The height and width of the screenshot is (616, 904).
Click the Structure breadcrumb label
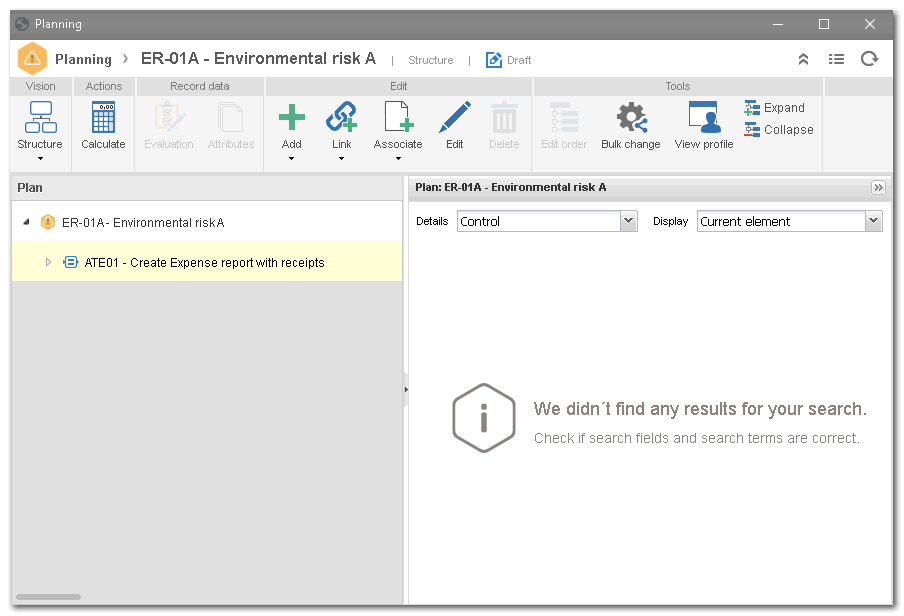431,60
